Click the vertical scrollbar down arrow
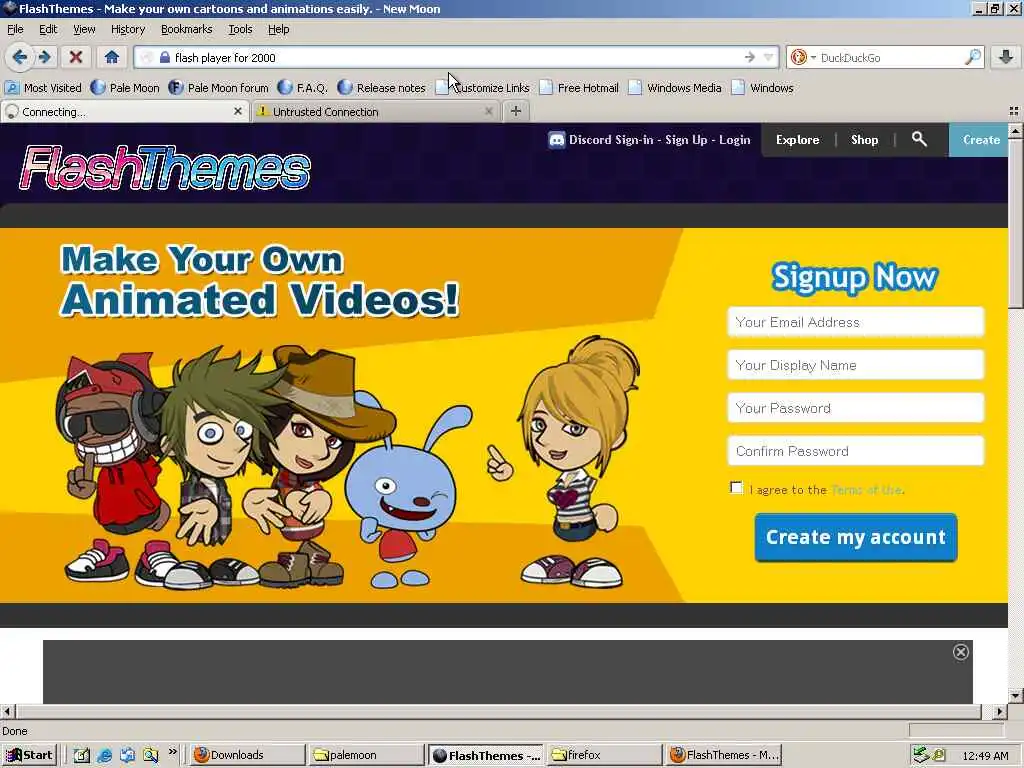Image resolution: width=1024 pixels, height=768 pixels. [1016, 696]
